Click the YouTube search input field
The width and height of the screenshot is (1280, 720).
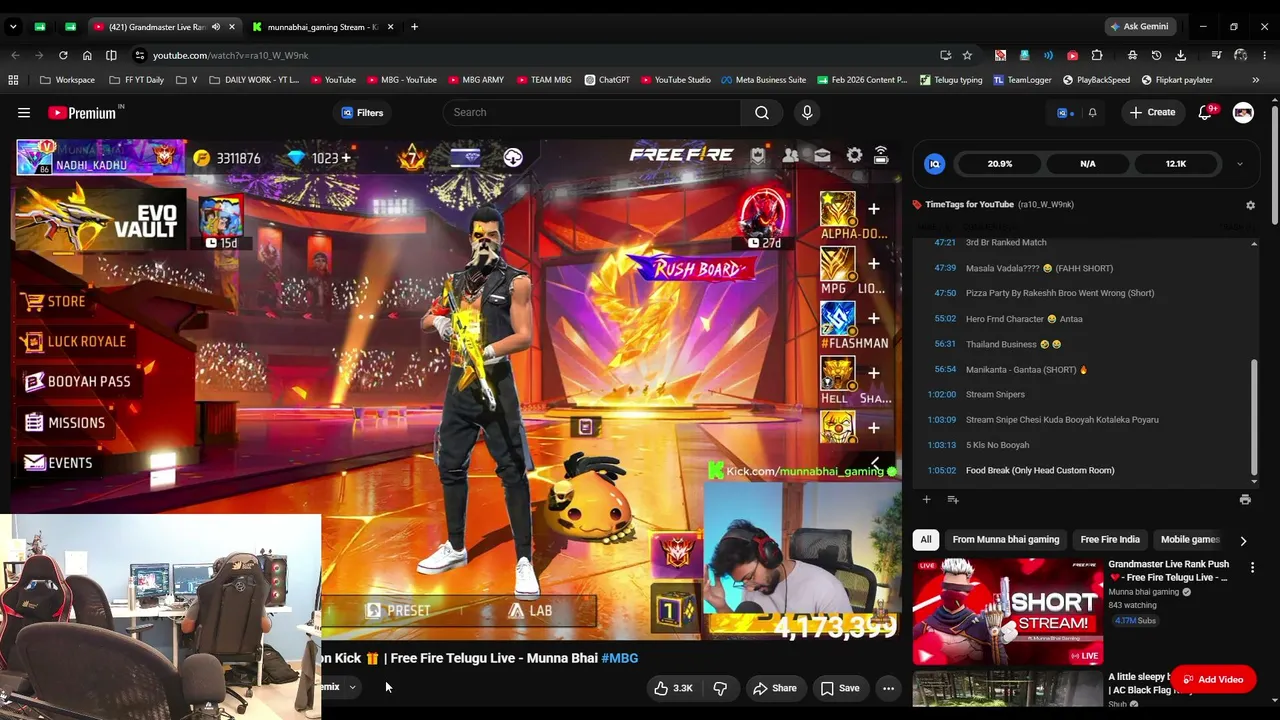pyautogui.click(x=592, y=113)
